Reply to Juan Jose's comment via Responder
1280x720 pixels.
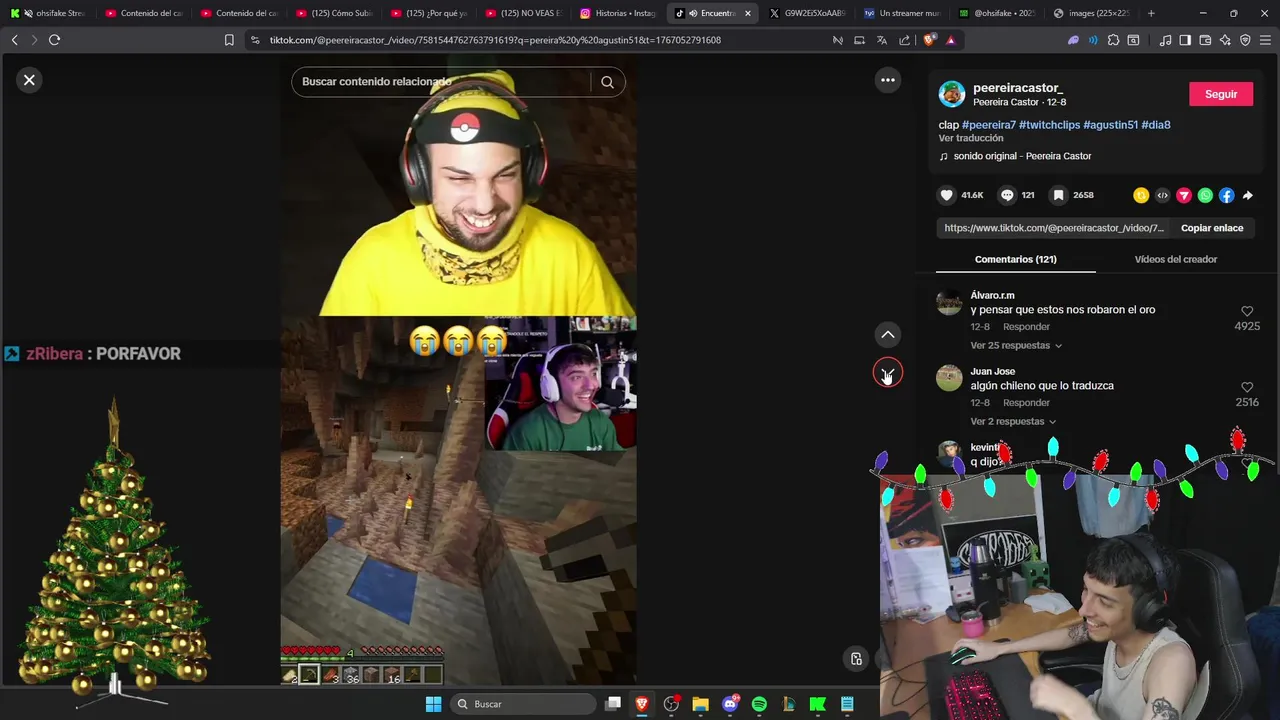(1026, 403)
